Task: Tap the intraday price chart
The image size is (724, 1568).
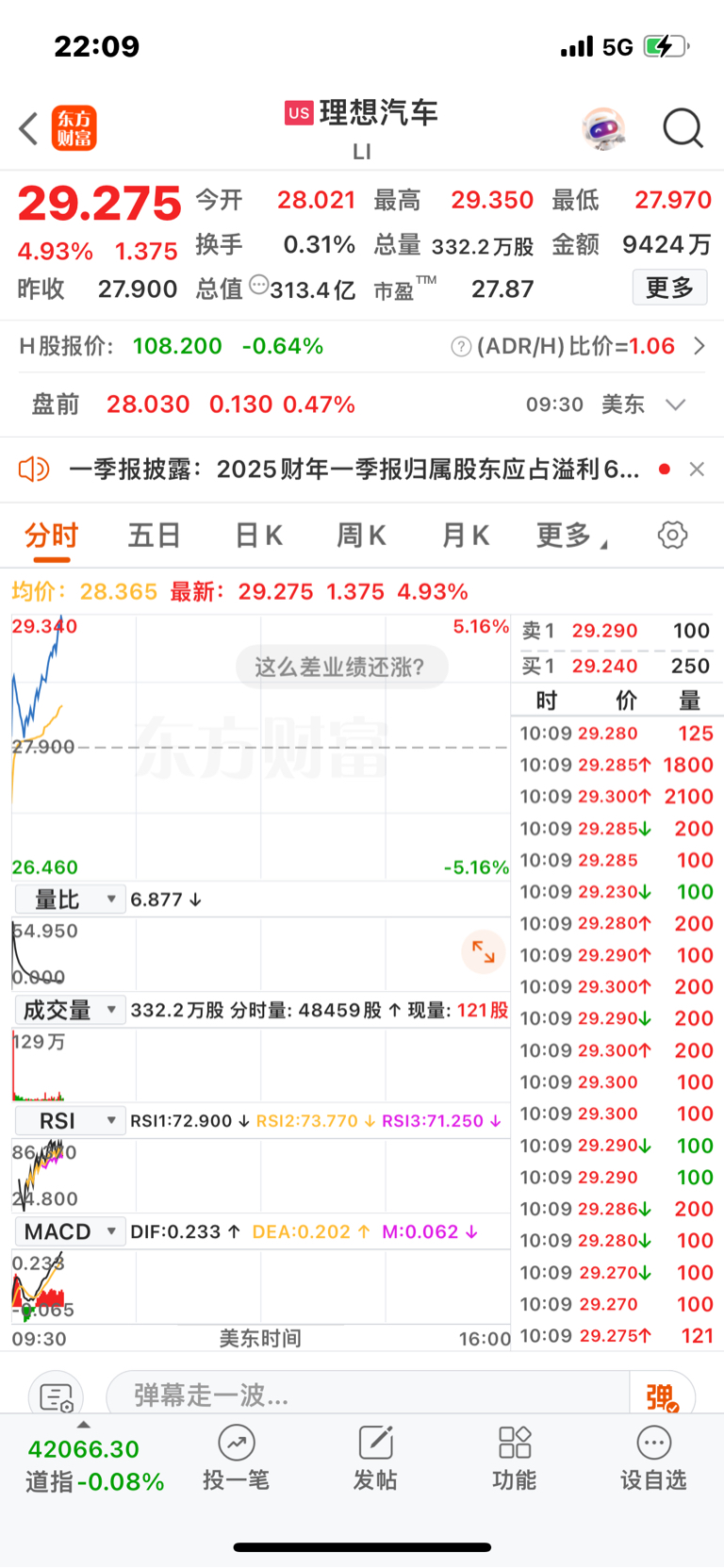Action: 261,747
